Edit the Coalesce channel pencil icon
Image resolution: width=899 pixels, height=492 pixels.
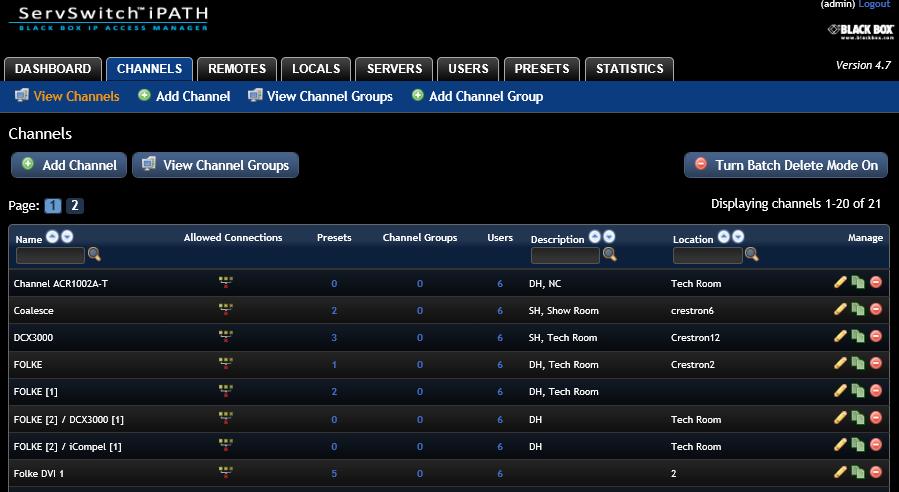pyautogui.click(x=840, y=309)
